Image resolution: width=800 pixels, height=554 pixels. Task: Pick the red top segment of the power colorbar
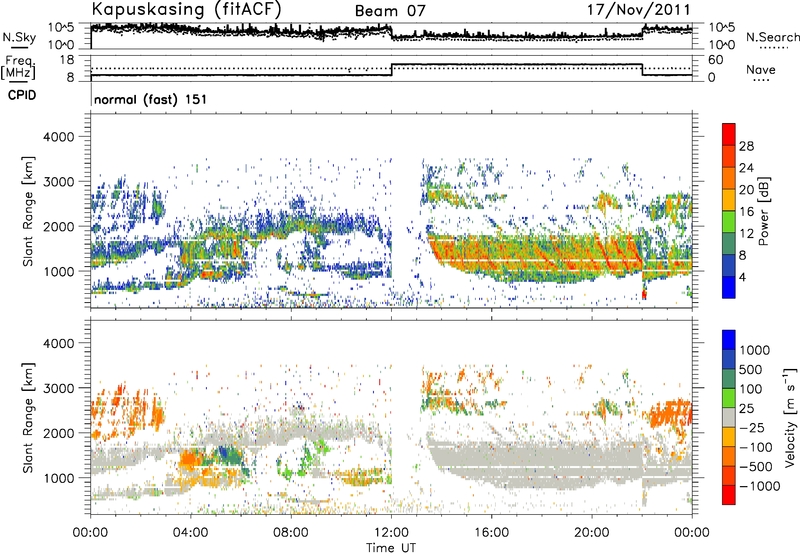tap(729, 134)
